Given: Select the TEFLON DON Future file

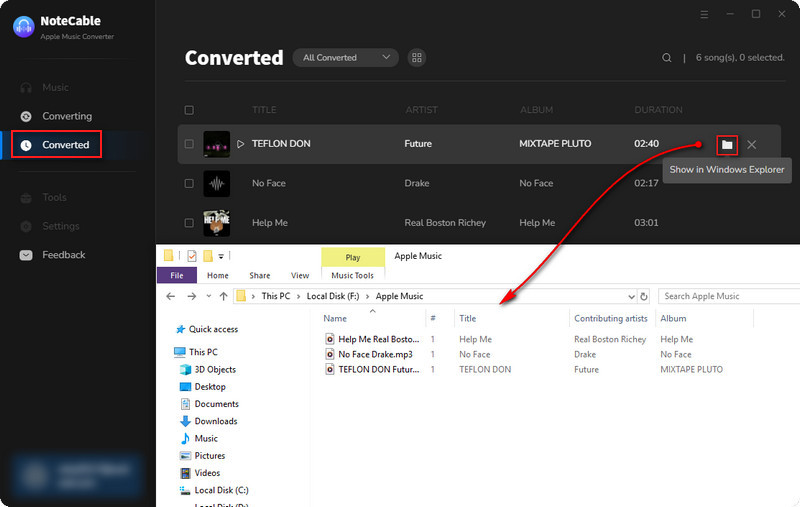Looking at the screenshot, I should (x=372, y=369).
